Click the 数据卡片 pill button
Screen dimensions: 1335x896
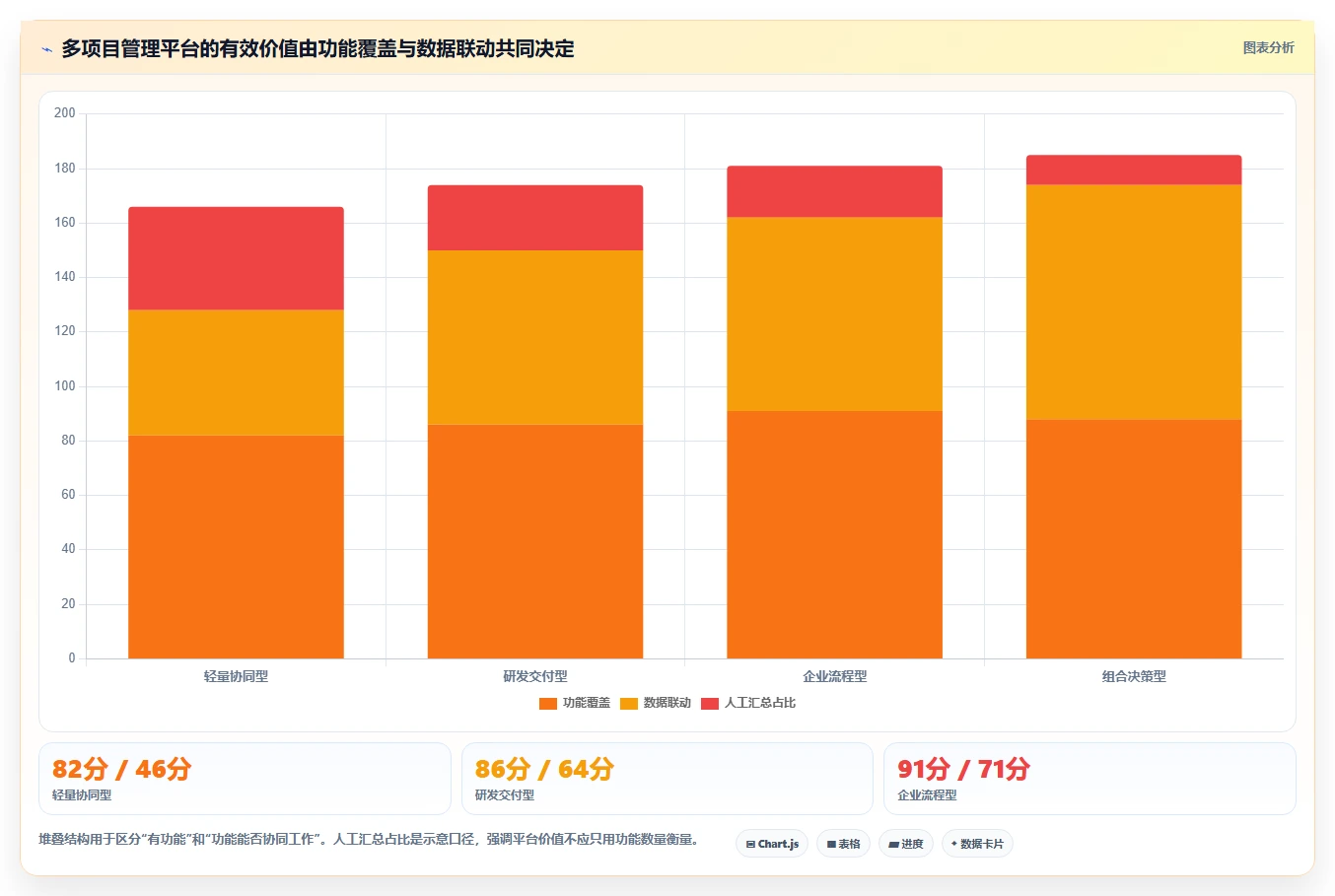(x=977, y=844)
